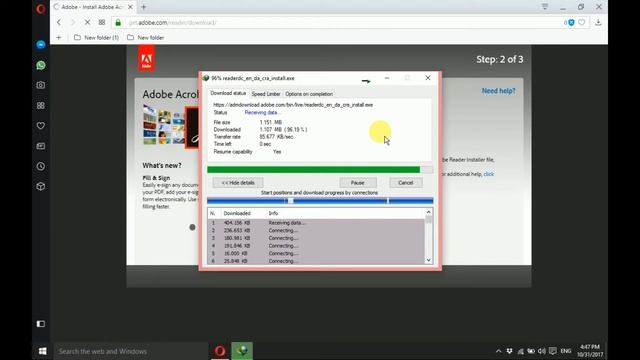Click the 'Info' column header

click(273, 213)
